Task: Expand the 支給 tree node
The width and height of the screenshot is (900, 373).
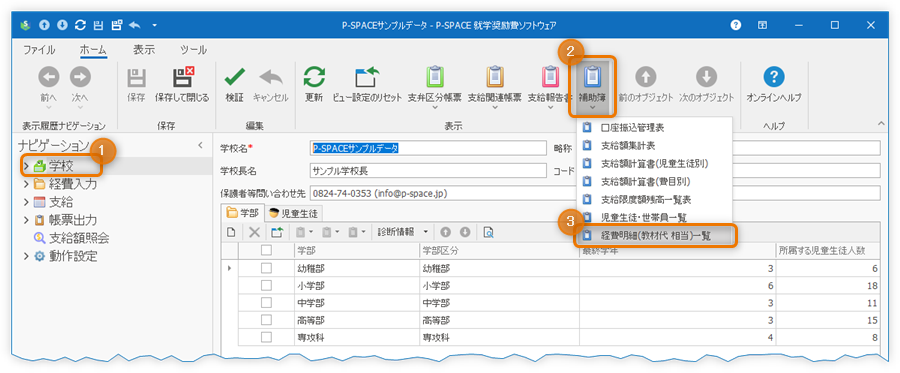Action: [x=26, y=202]
